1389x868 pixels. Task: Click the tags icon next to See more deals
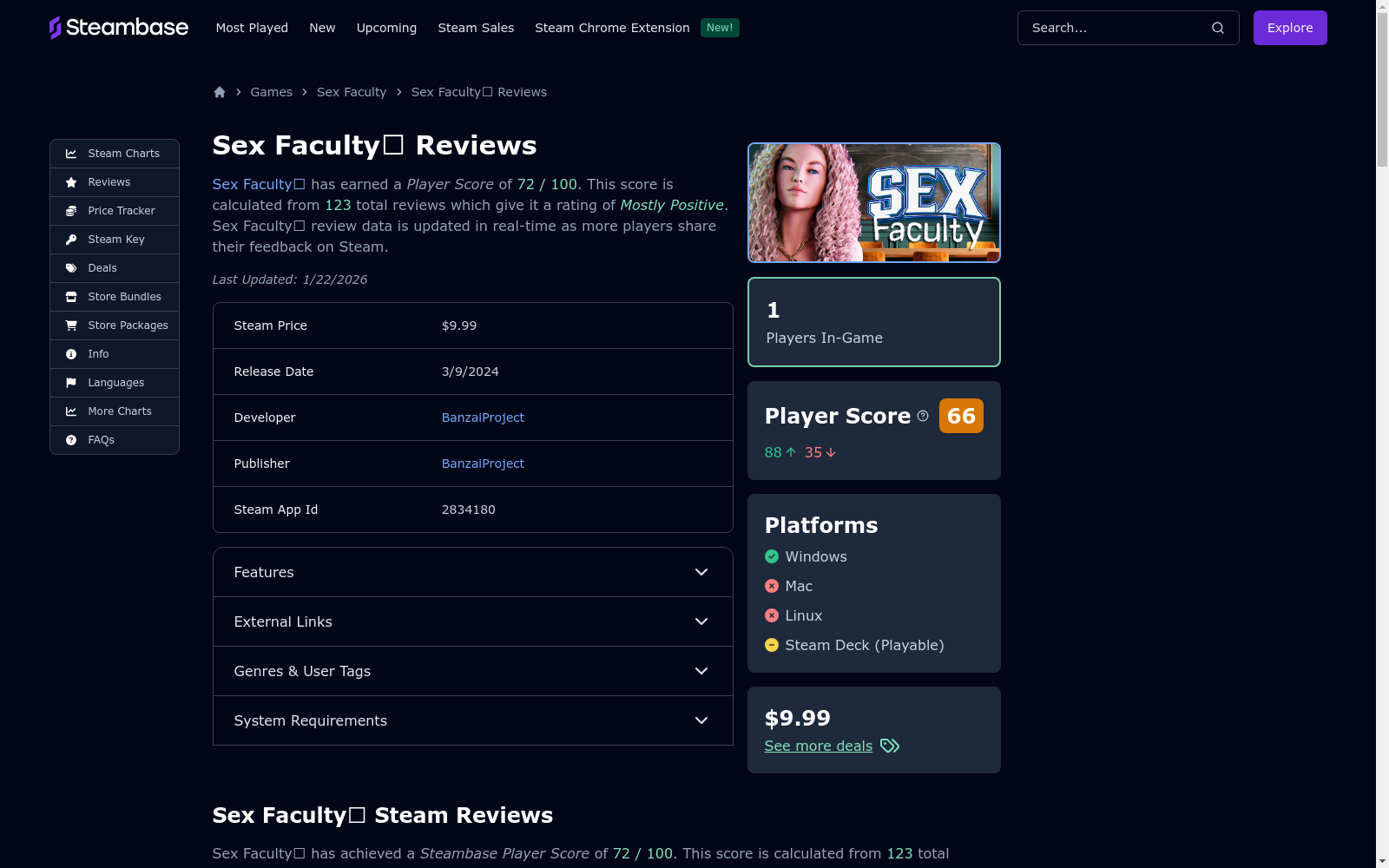pyautogui.click(x=890, y=746)
